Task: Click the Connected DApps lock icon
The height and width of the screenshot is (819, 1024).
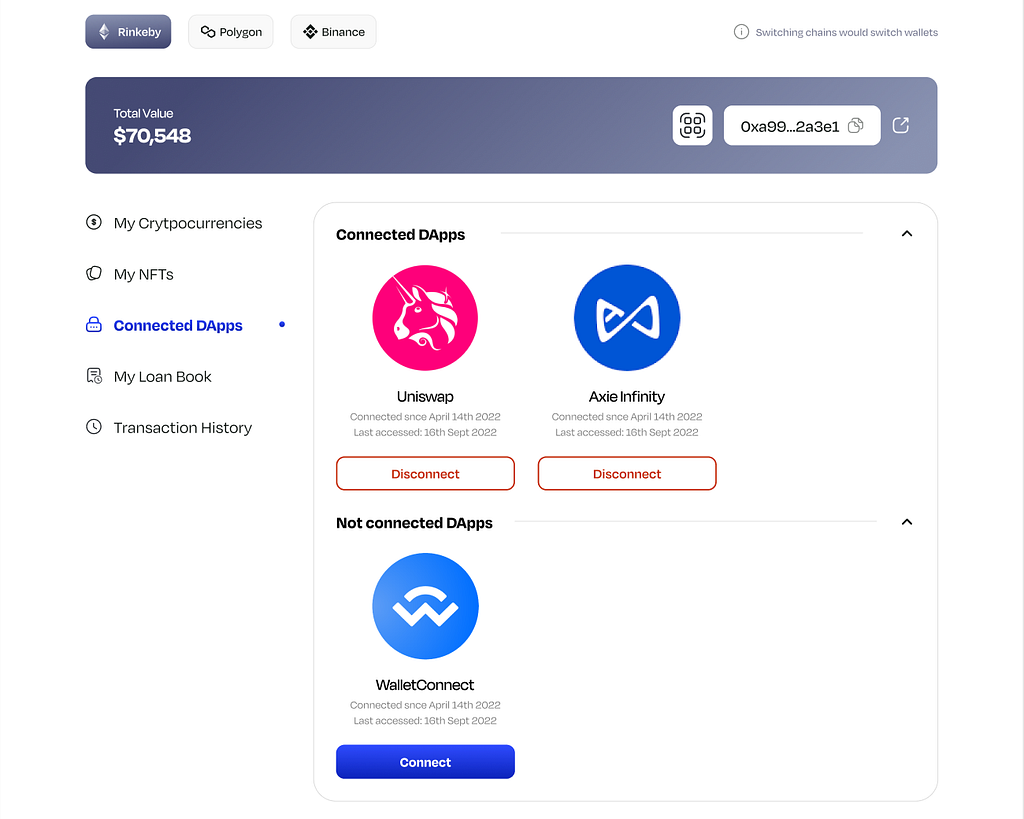Action: click(94, 325)
